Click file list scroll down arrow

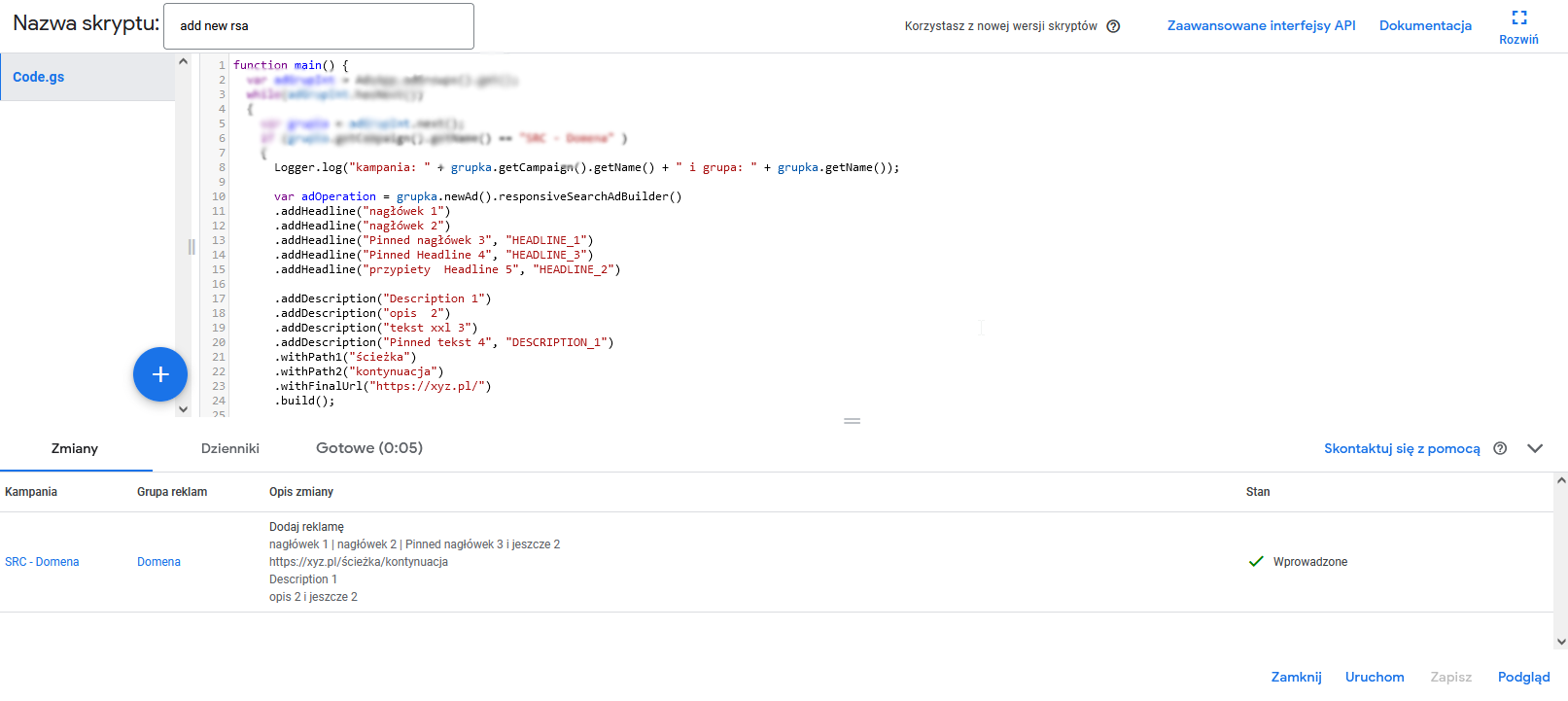[x=183, y=409]
